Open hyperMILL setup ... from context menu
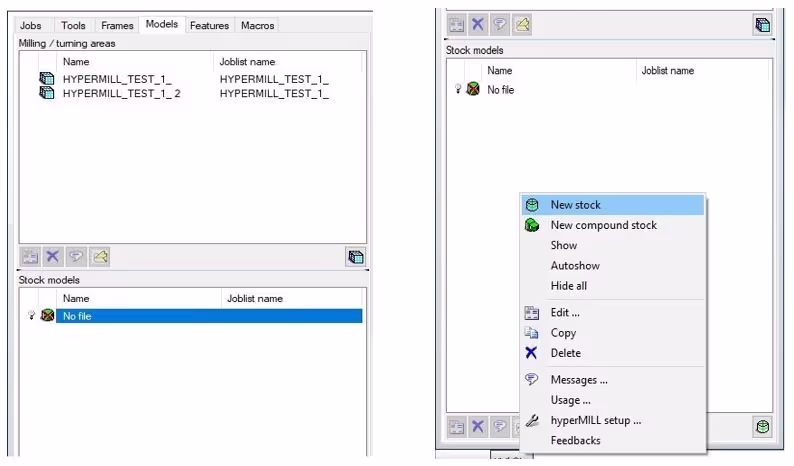Screen dimensions: 794x466 tap(613, 420)
